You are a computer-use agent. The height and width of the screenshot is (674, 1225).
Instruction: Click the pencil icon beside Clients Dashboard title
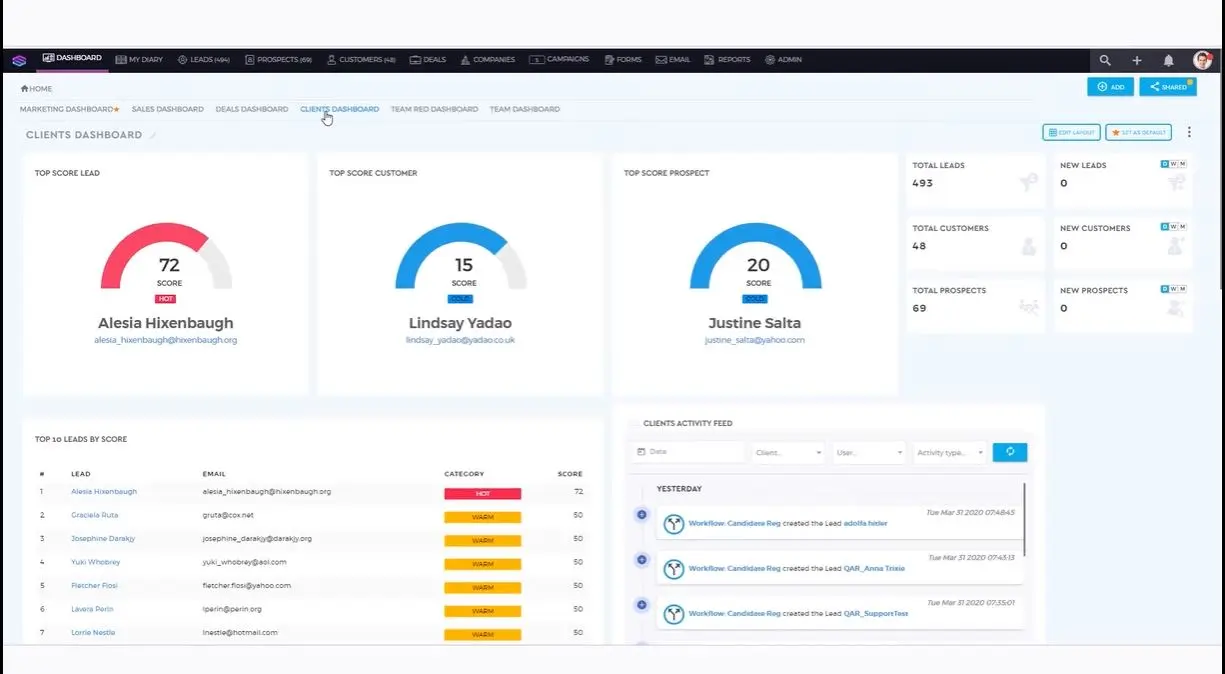[x=153, y=135]
